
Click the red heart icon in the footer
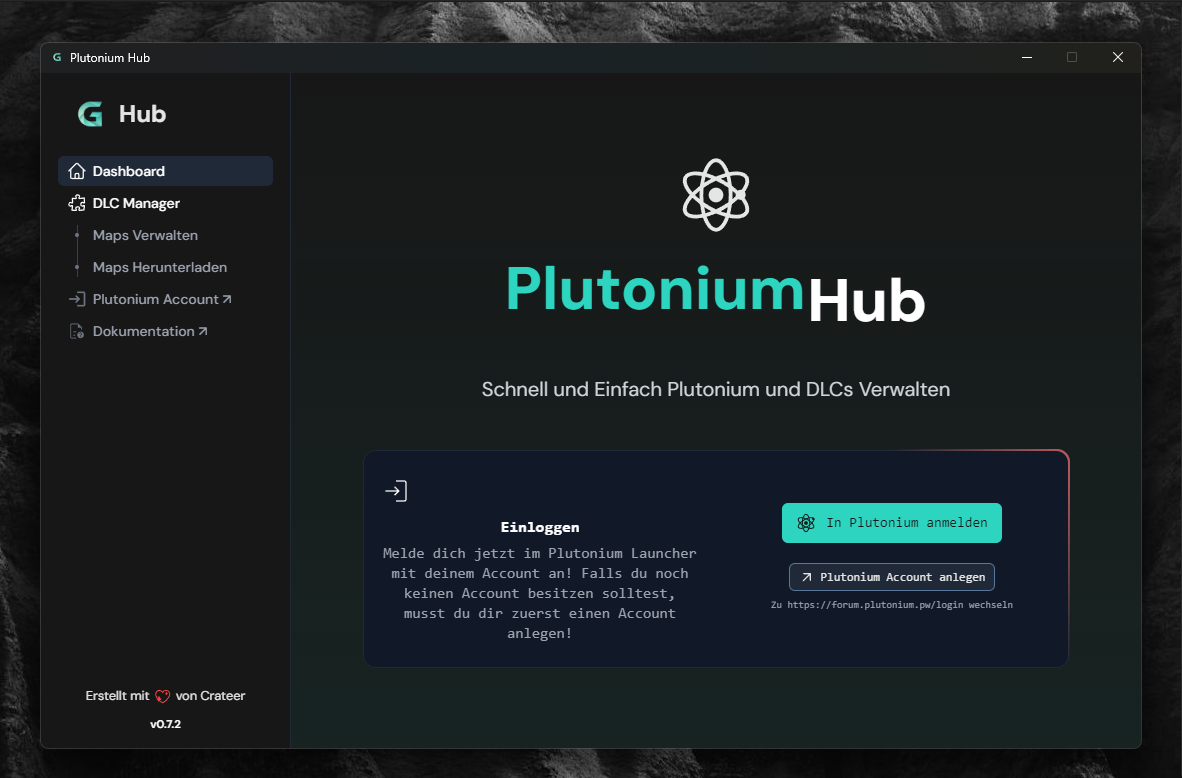[161, 695]
